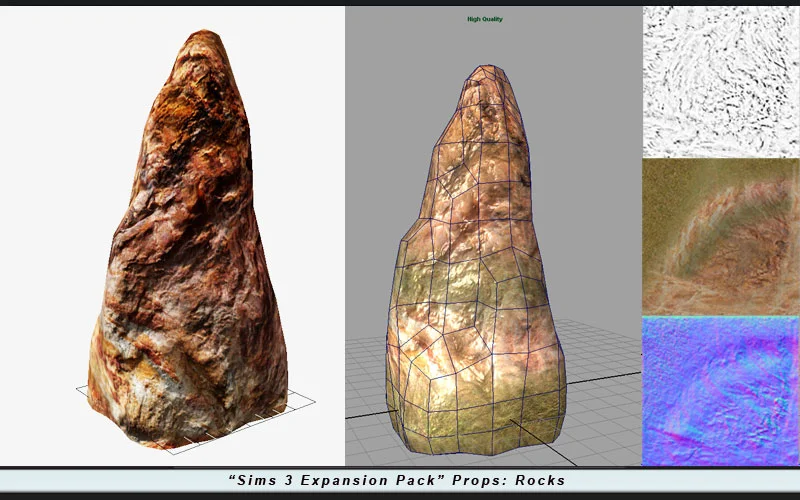Viewport: 800px width, 500px height.
Task: Click the wireframe rock model in the viewport
Action: pos(476,260)
